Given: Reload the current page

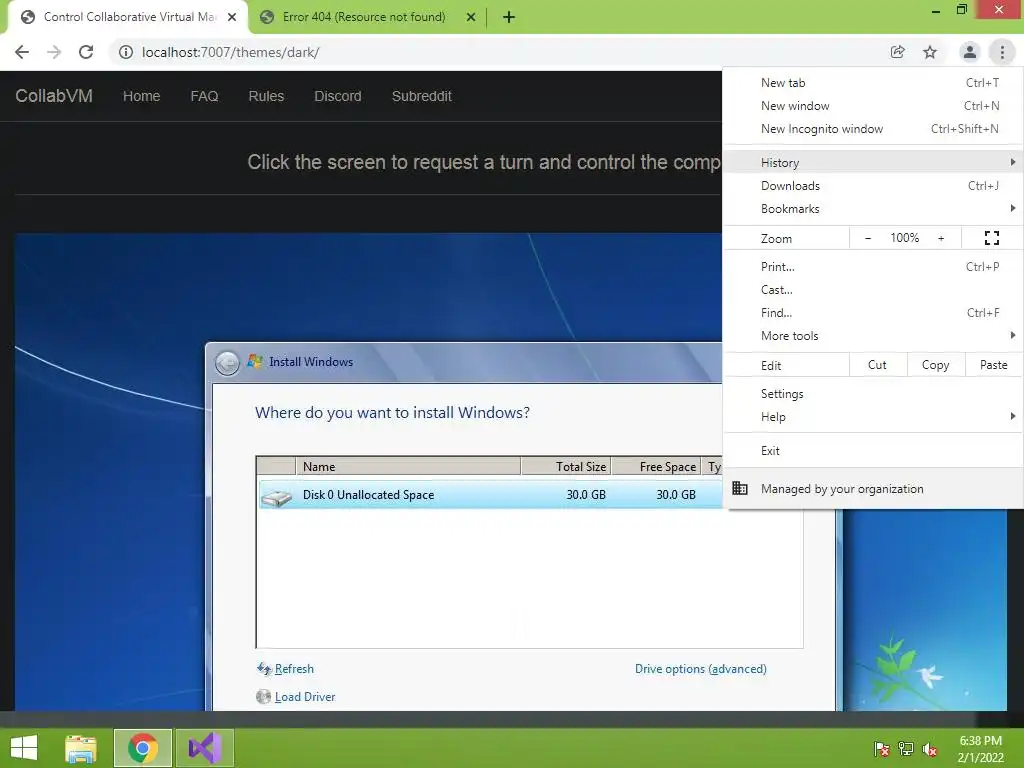Looking at the screenshot, I should (86, 52).
